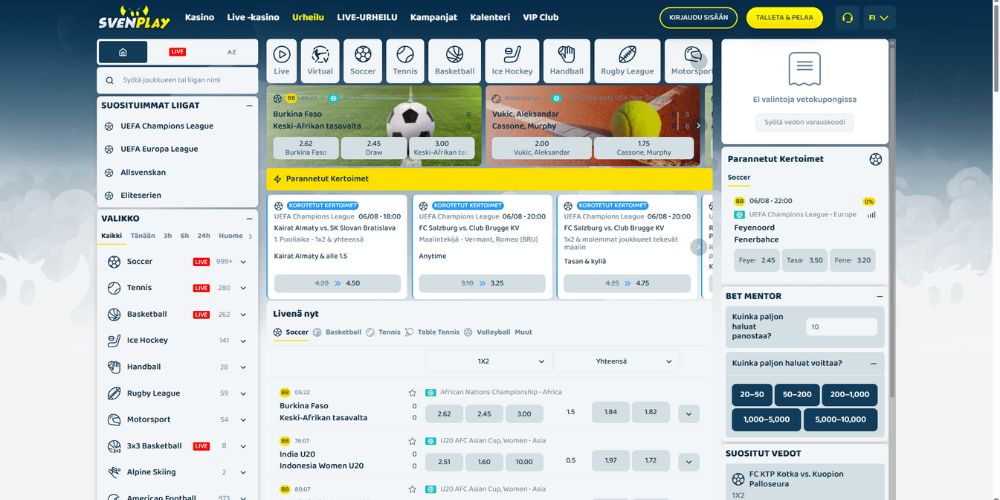Open the Ice Hockey category tile
This screenshot has height=500, width=1000.
[x=512, y=61]
